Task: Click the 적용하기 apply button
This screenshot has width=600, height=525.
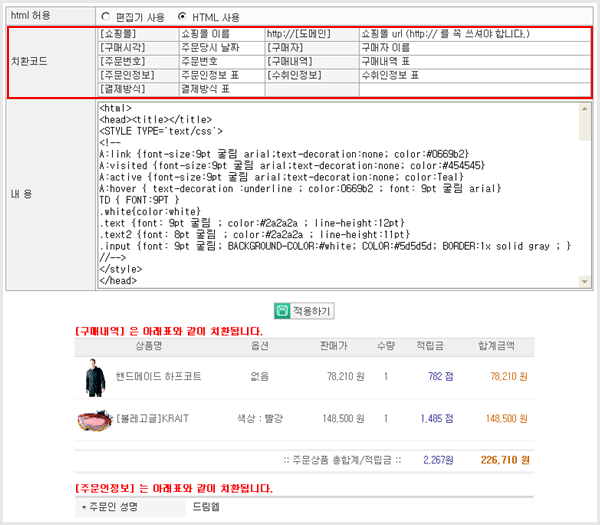Action: point(304,310)
